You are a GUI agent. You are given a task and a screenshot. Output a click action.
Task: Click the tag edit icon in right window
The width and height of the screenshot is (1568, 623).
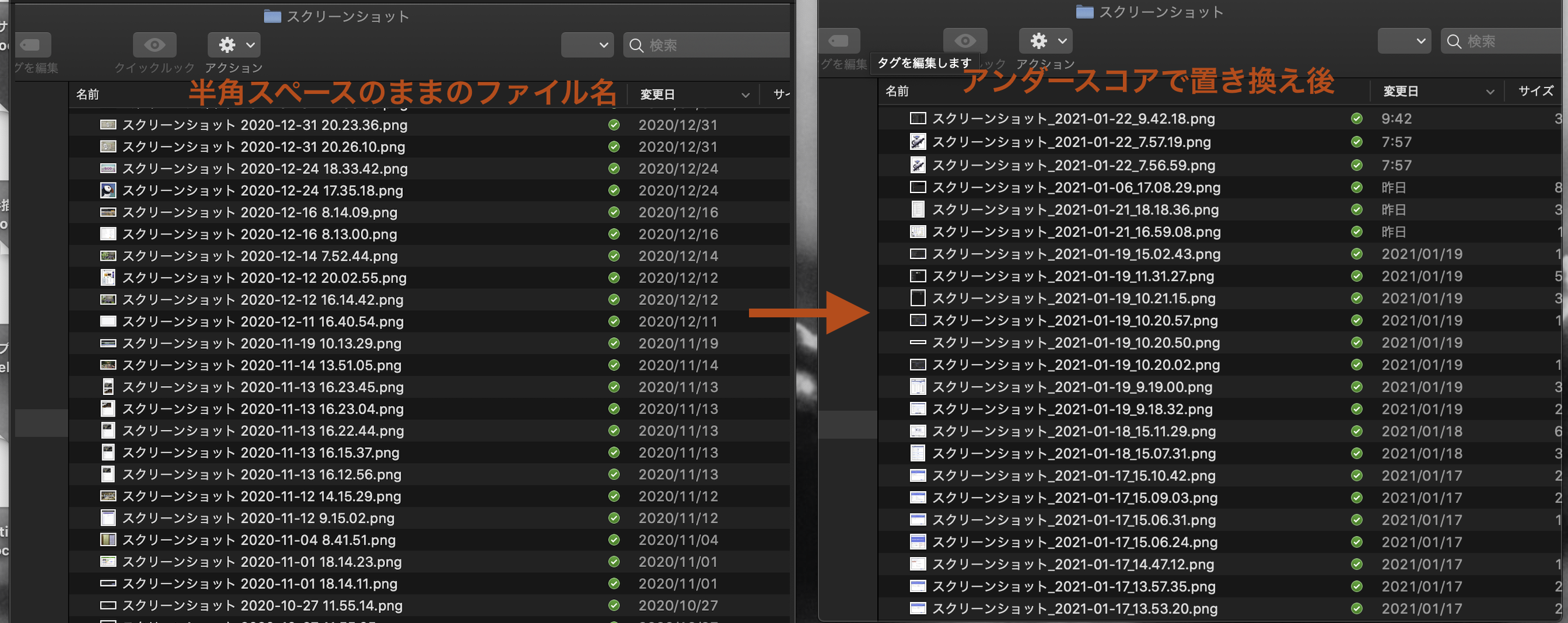point(839,41)
